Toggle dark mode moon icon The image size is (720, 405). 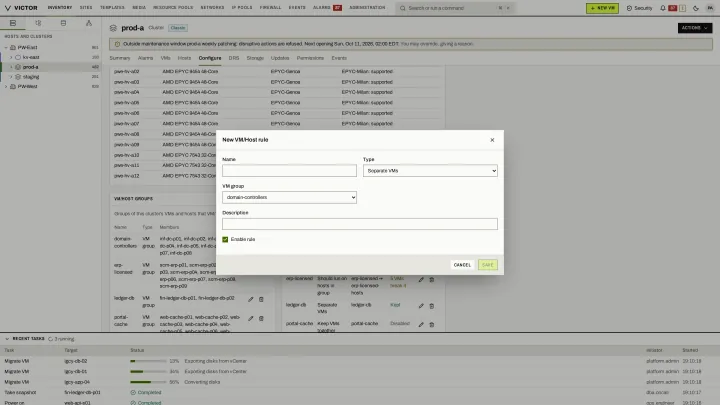(696, 8)
